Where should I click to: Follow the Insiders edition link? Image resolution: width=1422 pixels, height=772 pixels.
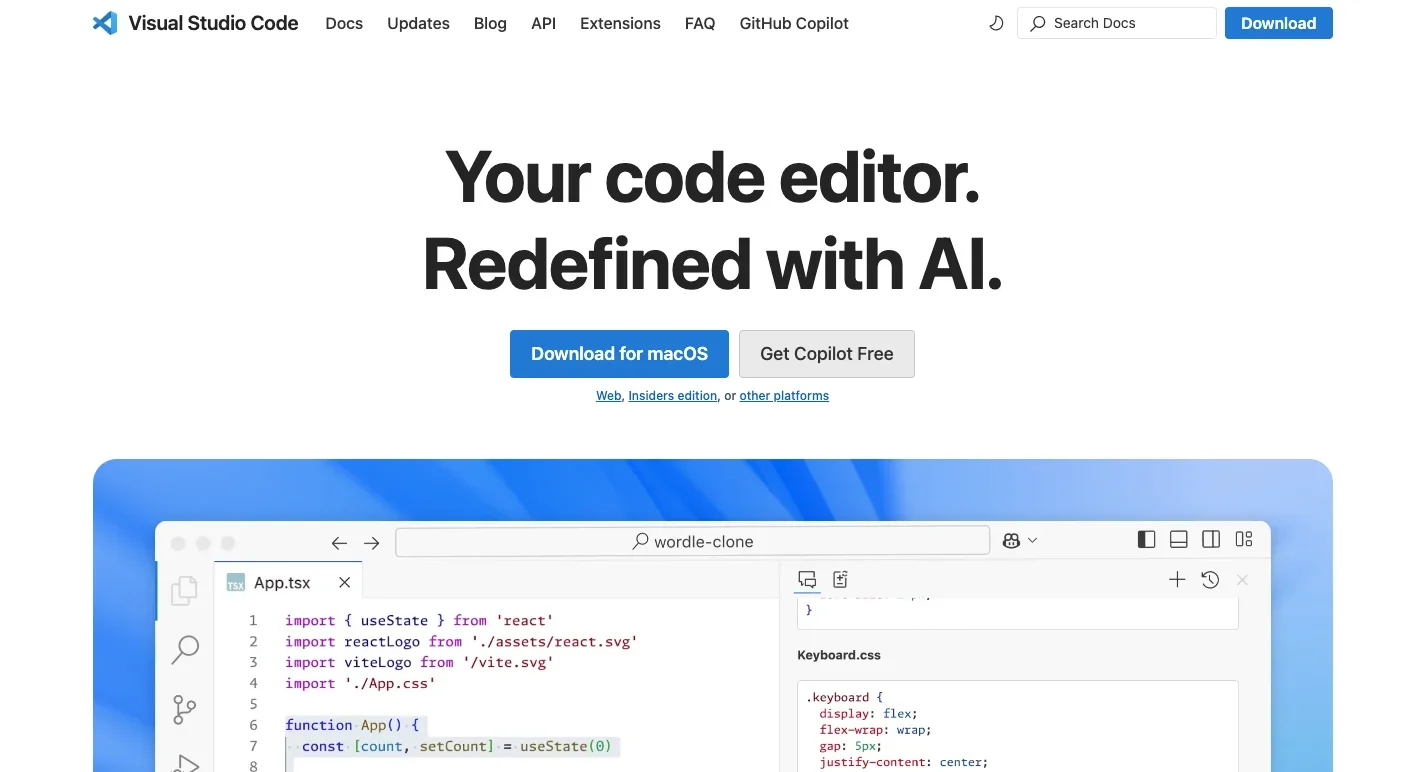(x=672, y=396)
